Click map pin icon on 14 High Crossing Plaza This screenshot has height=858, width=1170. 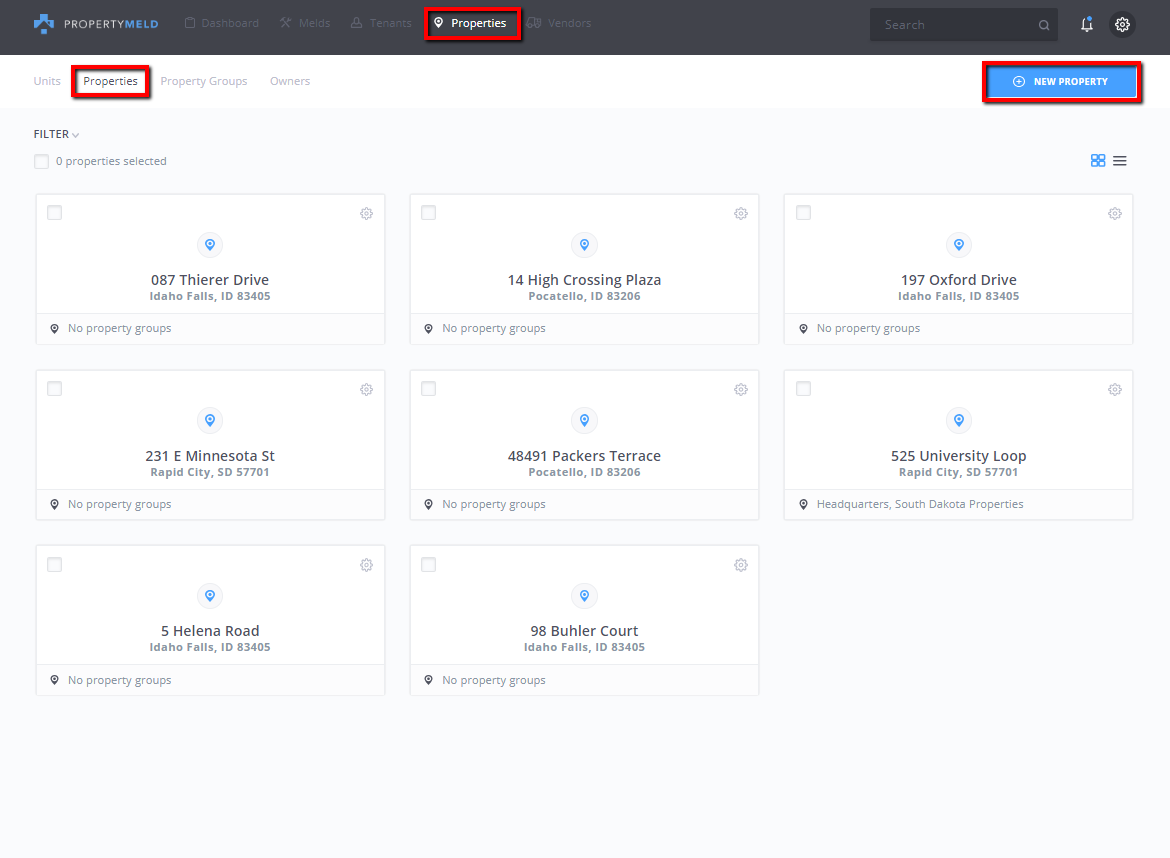point(584,245)
